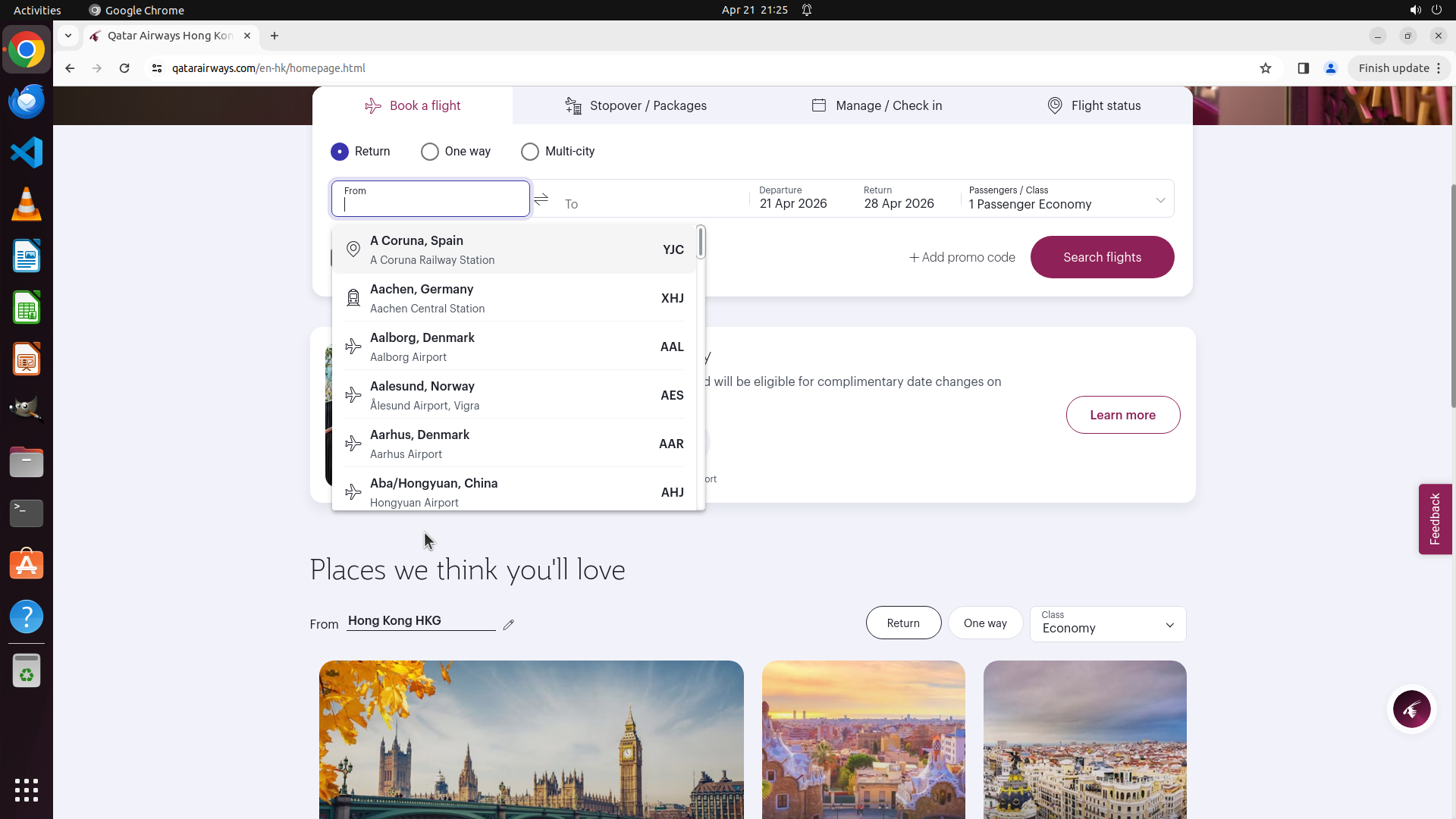View site information icon in the address bar
Viewport: 1456px width, 819px height.
click(157, 68)
